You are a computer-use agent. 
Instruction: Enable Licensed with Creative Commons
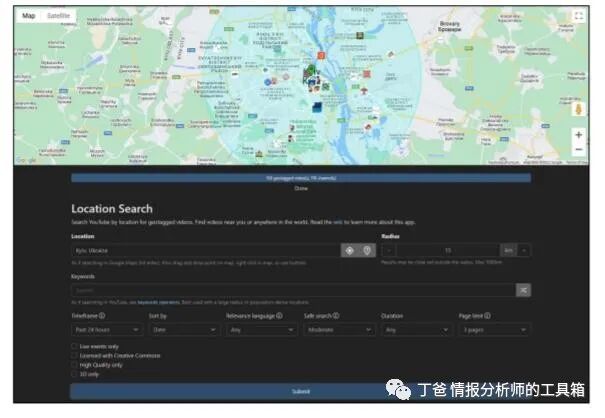click(74, 355)
